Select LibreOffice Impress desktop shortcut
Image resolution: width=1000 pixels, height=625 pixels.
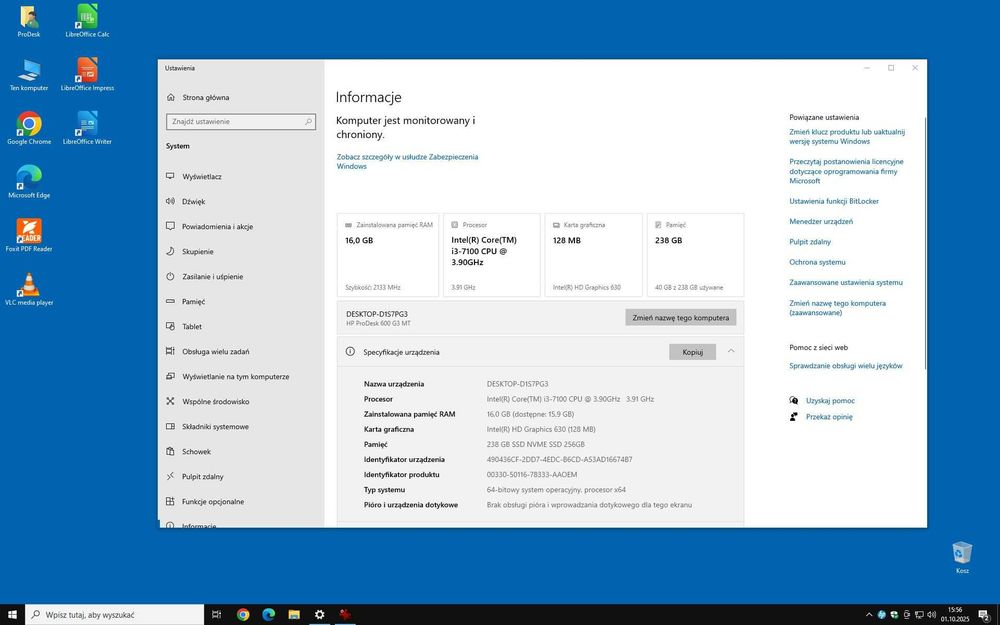point(87,75)
